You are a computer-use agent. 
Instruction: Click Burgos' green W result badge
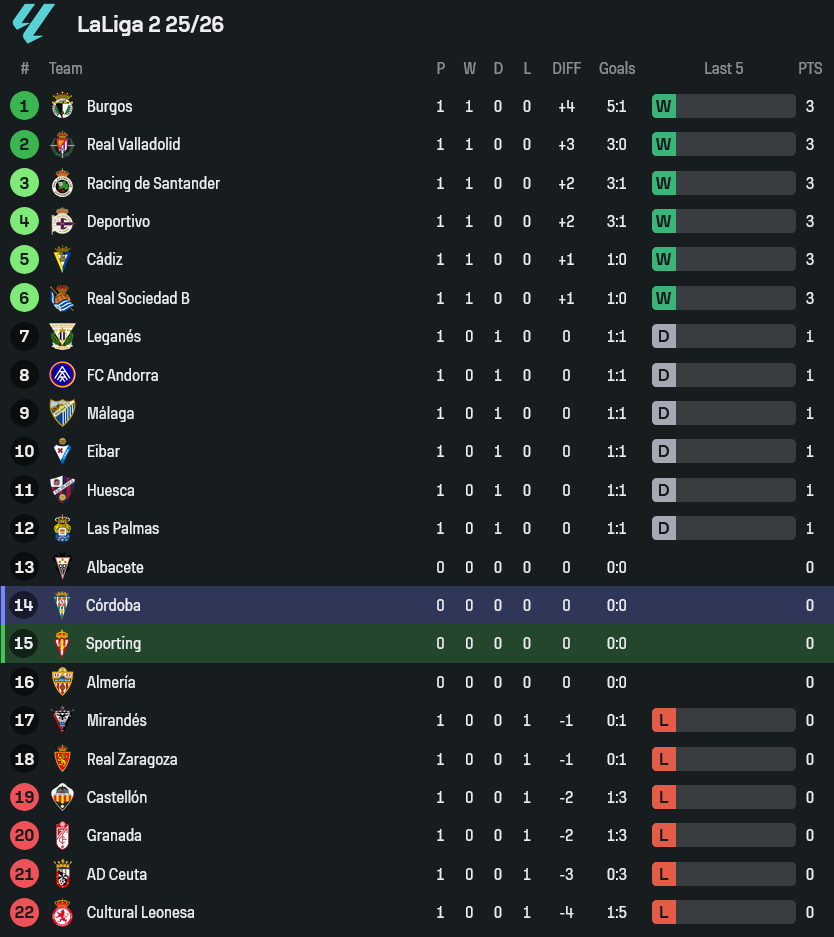coord(663,106)
